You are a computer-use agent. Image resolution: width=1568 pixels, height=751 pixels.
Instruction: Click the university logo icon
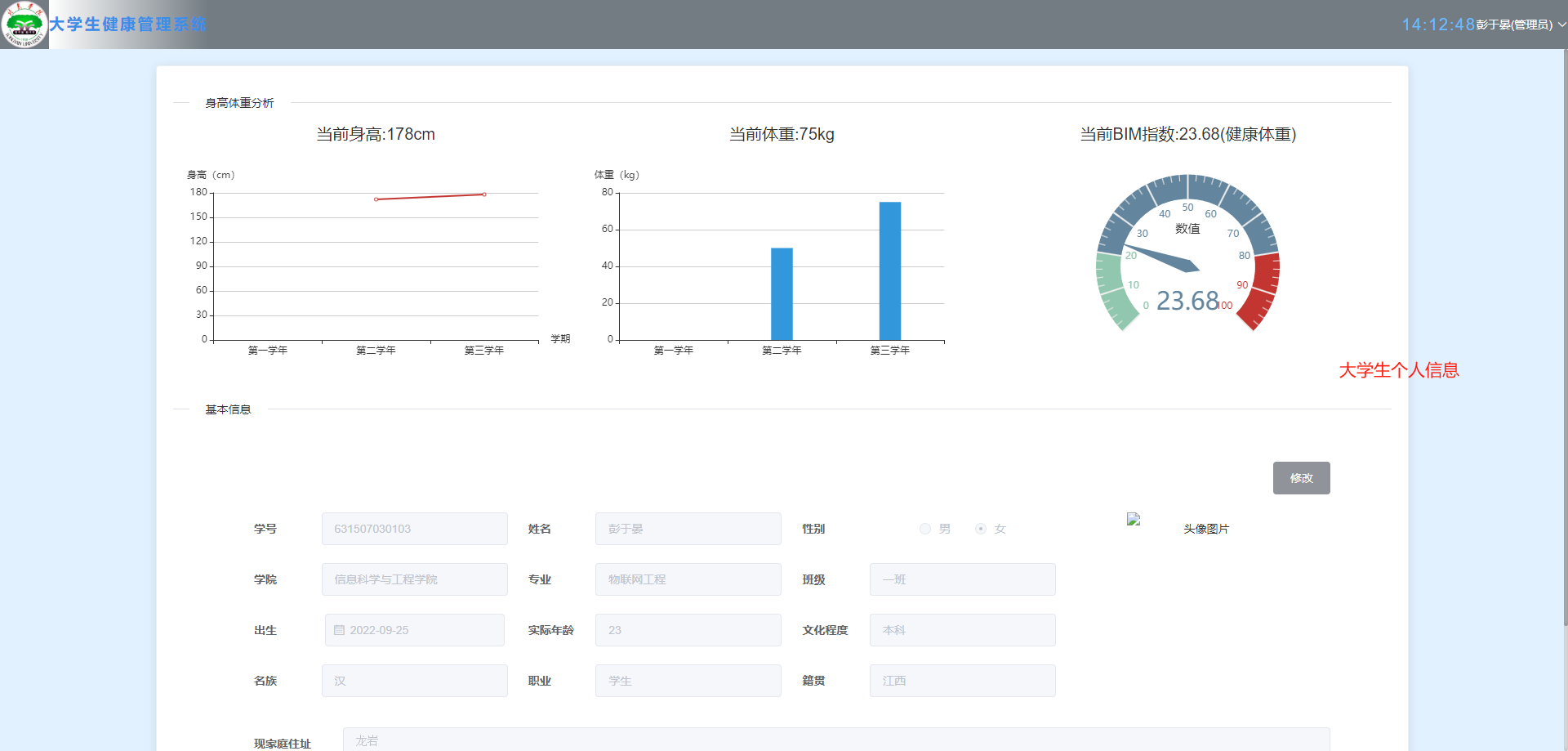[24, 25]
